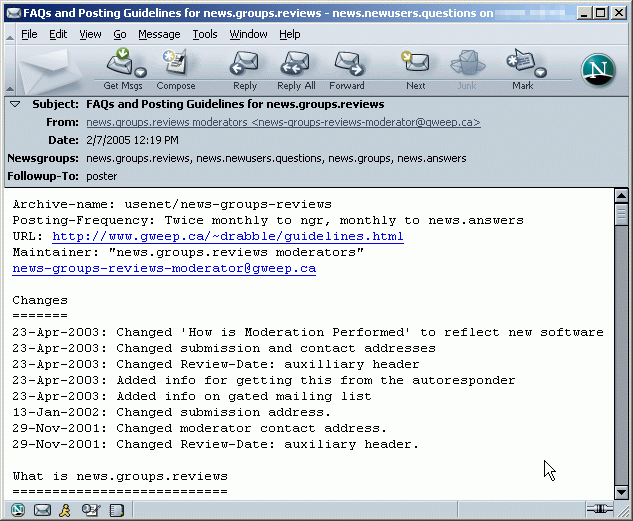633x521 pixels.
Task: Open the Get Msgs dropdown arrow
Action: pyautogui.click(x=141, y=72)
